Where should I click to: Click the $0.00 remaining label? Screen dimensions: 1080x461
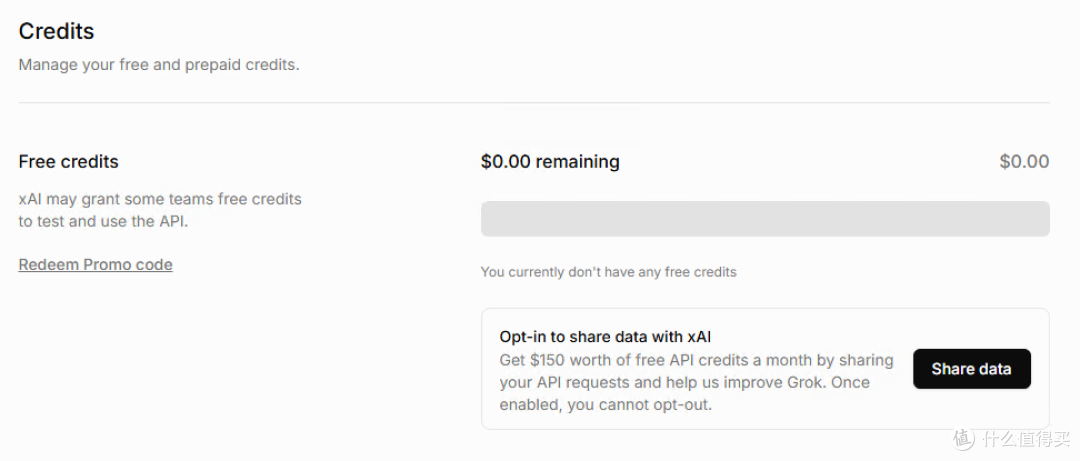(550, 162)
